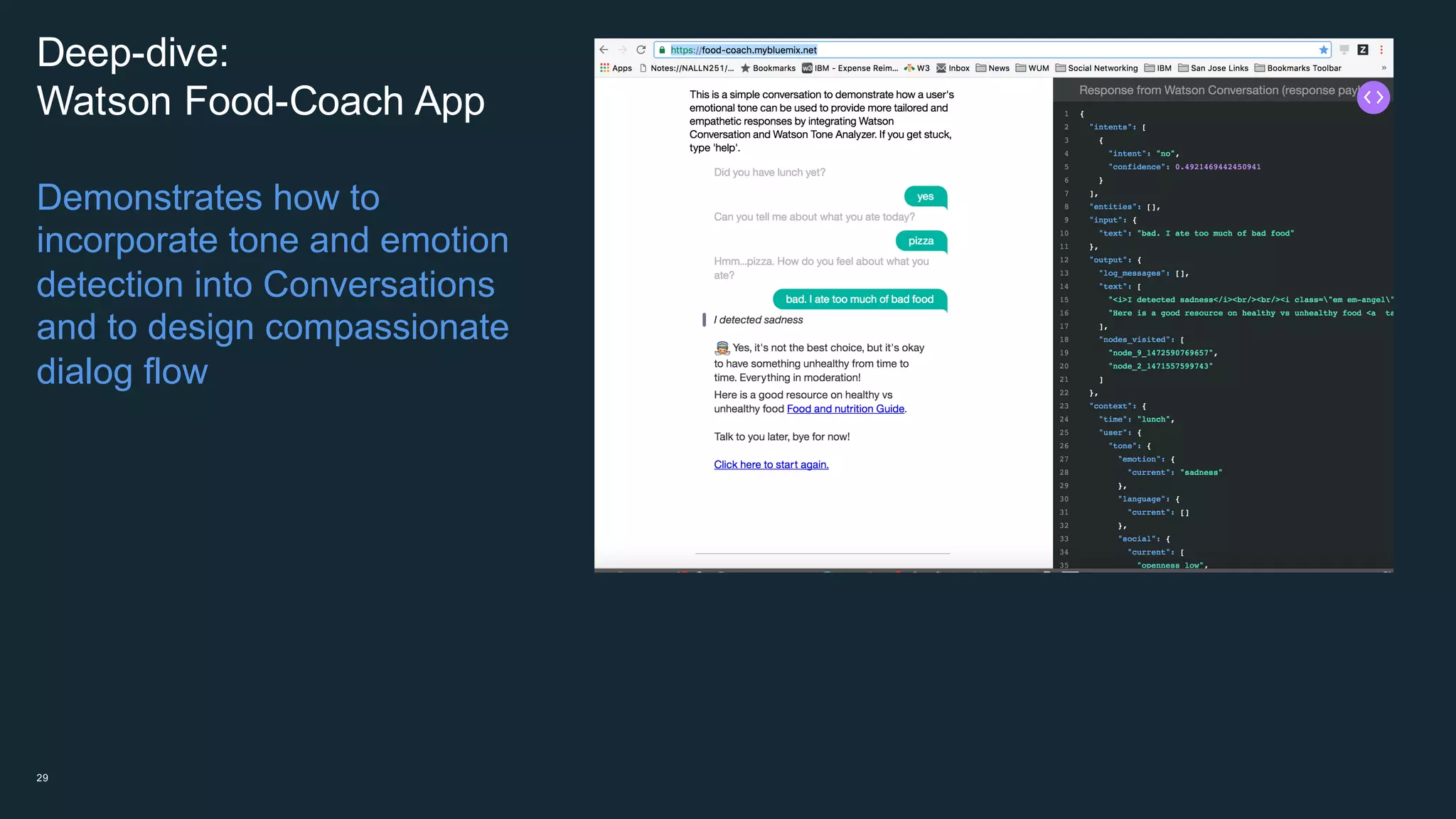This screenshot has height=819, width=1456.
Task: Open the Inbox mail bookmark
Action: pos(953,68)
